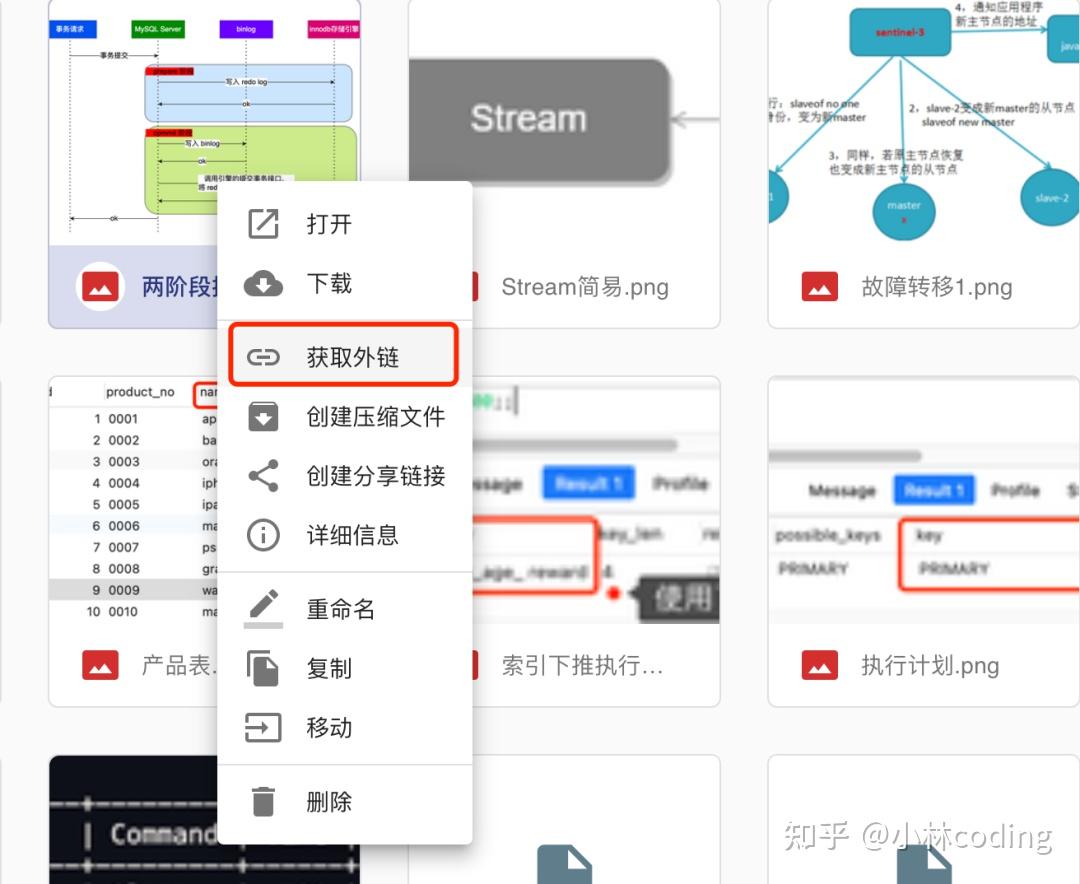Click the red image icon beside 故障转移1.png
The width and height of the screenshot is (1080, 884).
pos(818,286)
